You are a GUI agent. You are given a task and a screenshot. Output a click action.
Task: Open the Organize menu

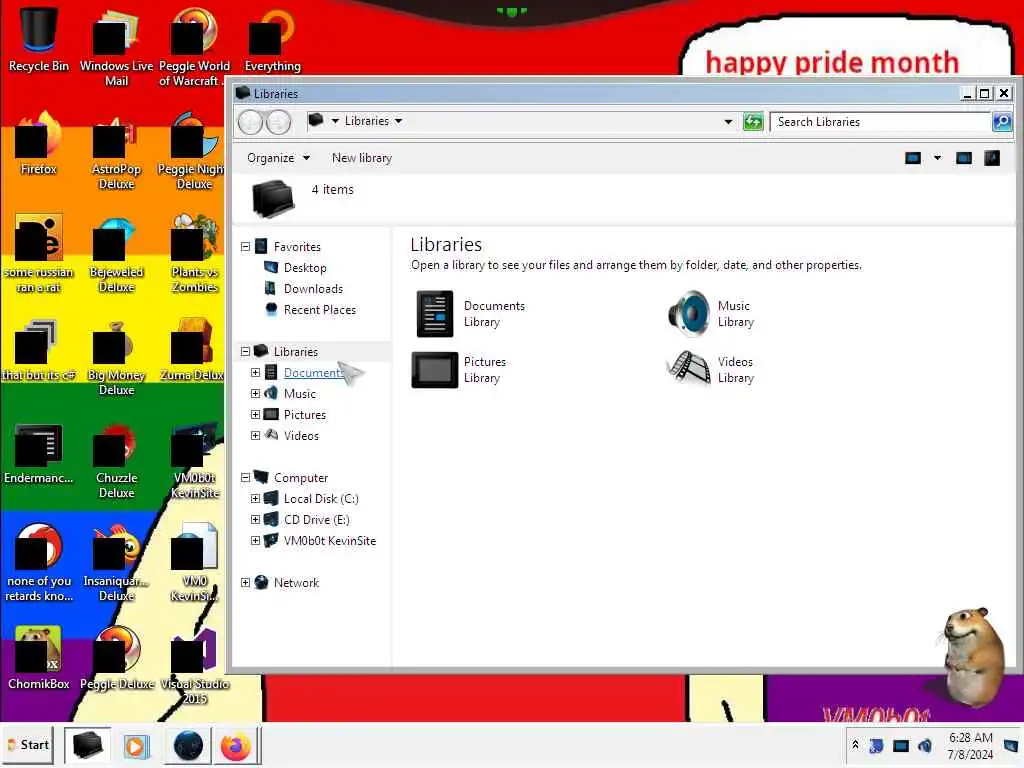(x=278, y=158)
